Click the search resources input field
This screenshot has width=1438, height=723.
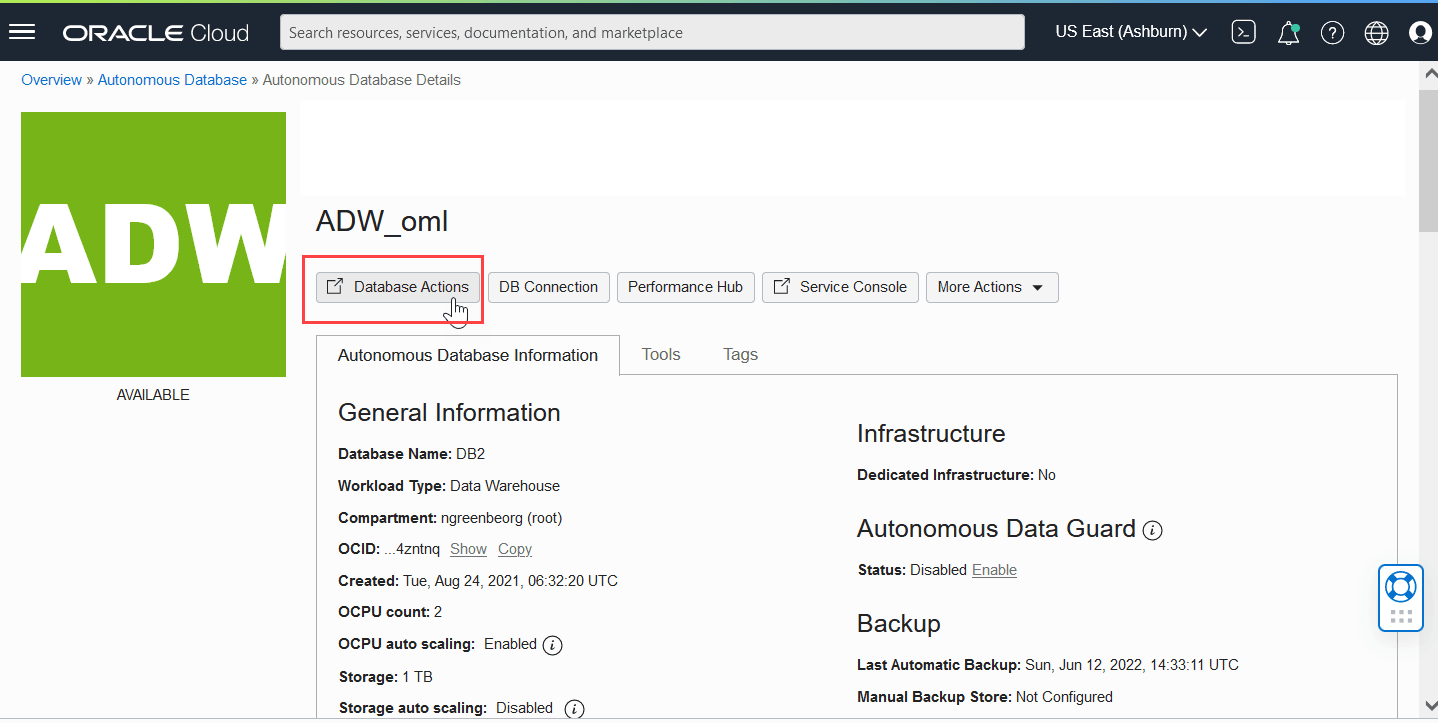point(651,31)
